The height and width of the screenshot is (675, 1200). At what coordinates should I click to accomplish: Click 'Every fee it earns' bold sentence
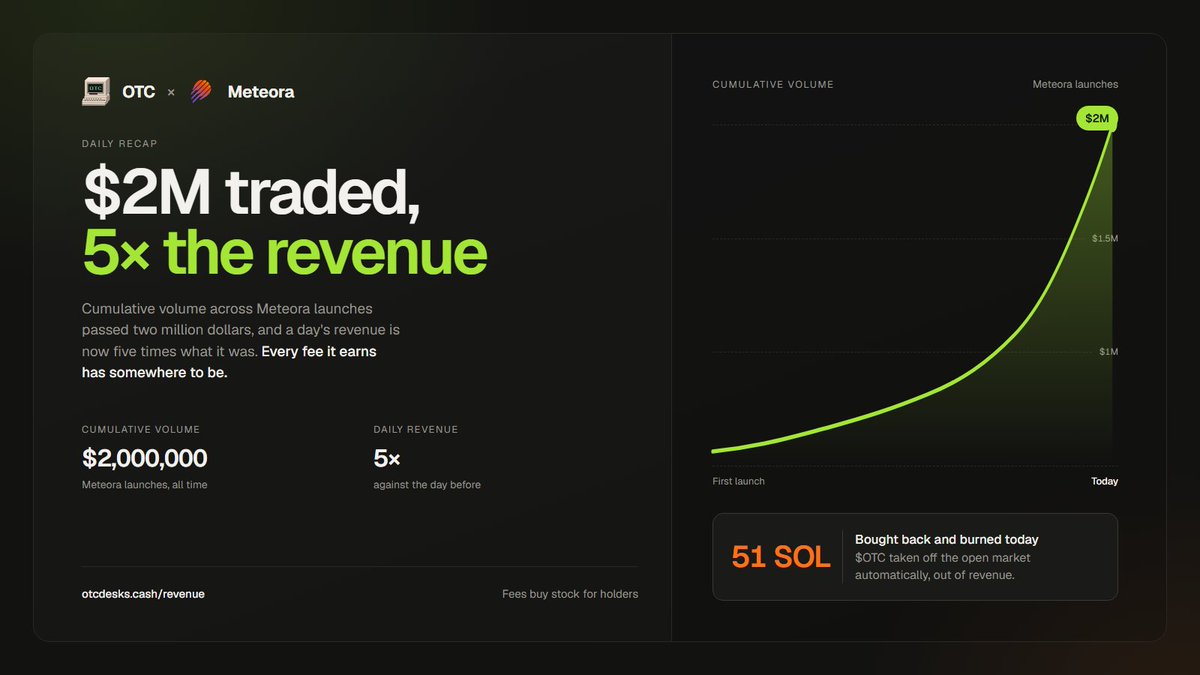coord(319,352)
